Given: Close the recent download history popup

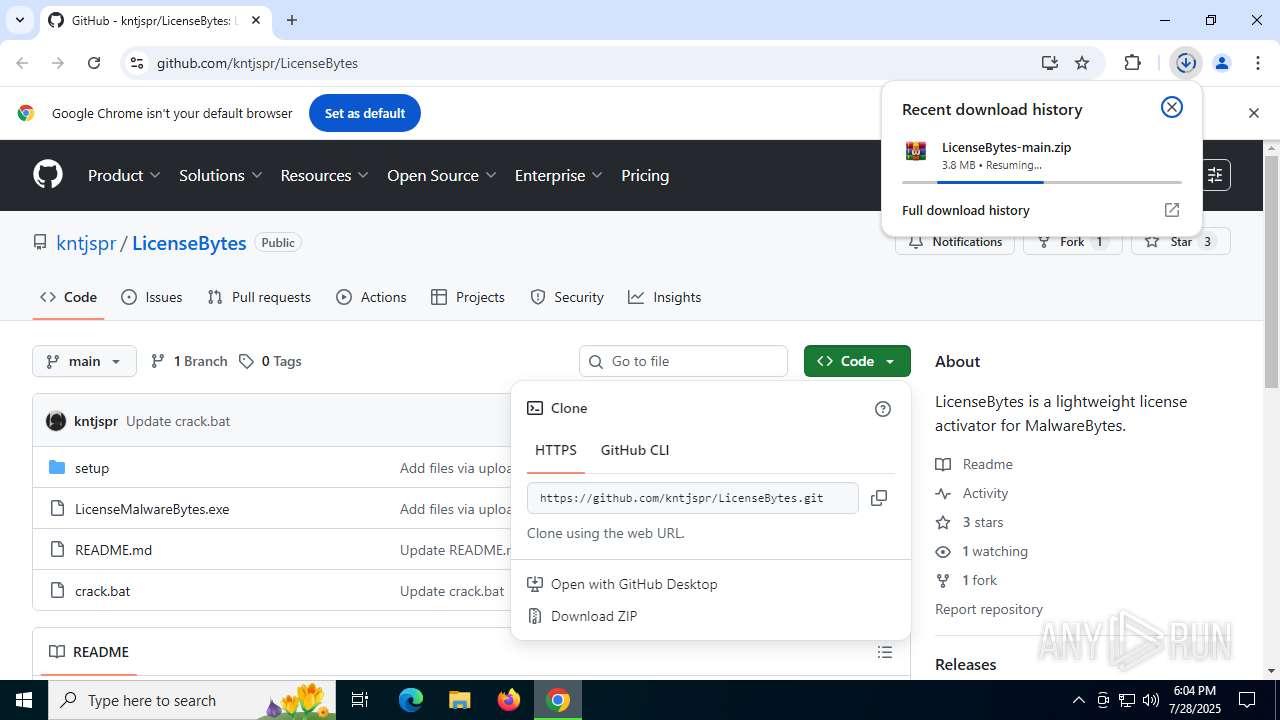Looking at the screenshot, I should (1172, 107).
